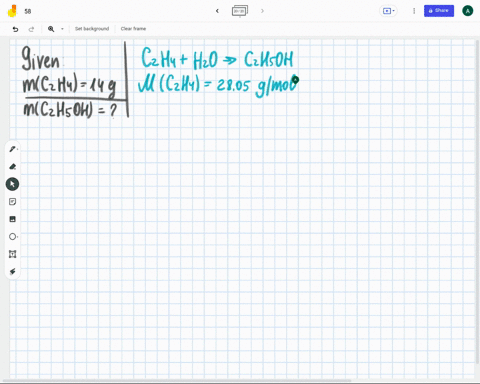
Task: Choose the Circle shape tool
Action: tap(13, 237)
